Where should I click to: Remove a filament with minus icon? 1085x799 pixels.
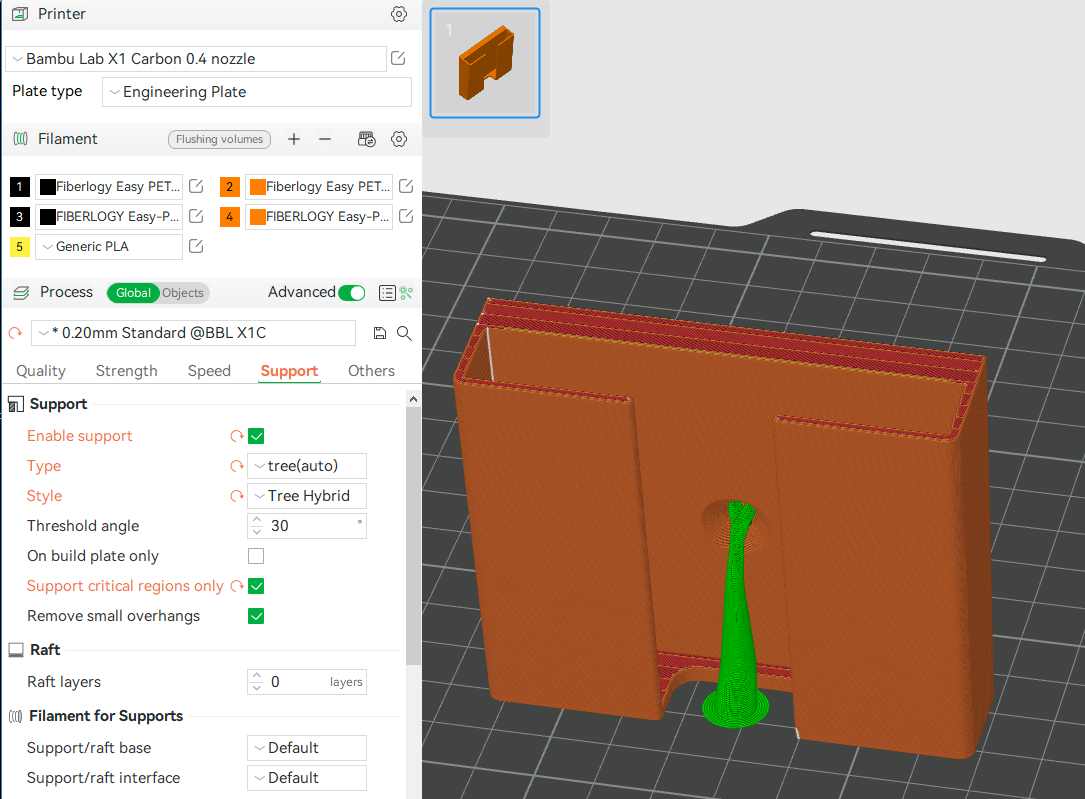[325, 139]
